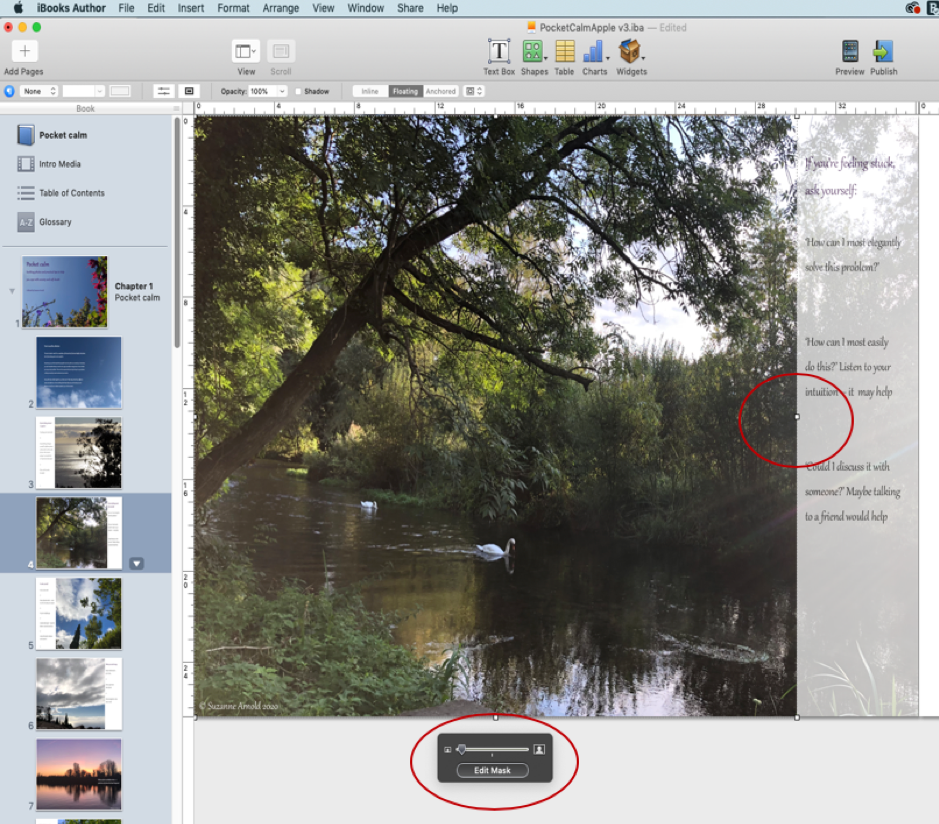Screen dimensions: 939x824
Task: Click the bottom-center image resize handle
Action: pos(495,717)
